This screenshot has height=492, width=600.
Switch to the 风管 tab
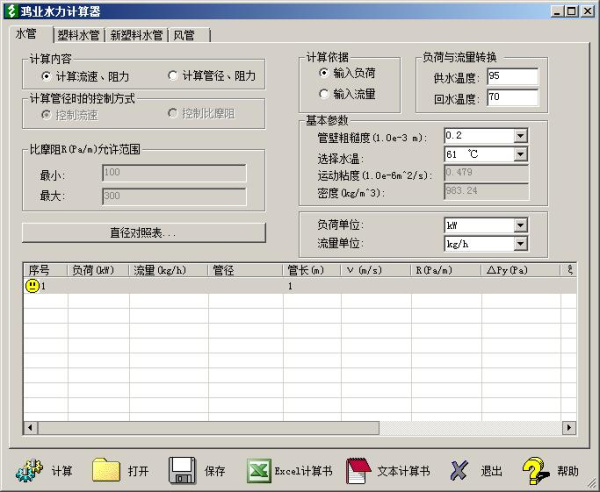point(185,35)
